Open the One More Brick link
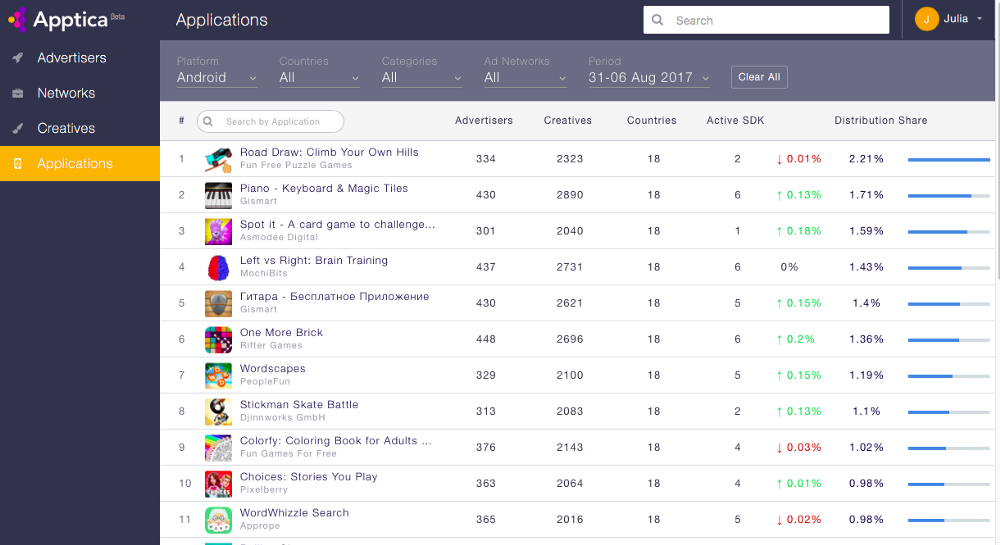The height and width of the screenshot is (545, 1000). (281, 333)
